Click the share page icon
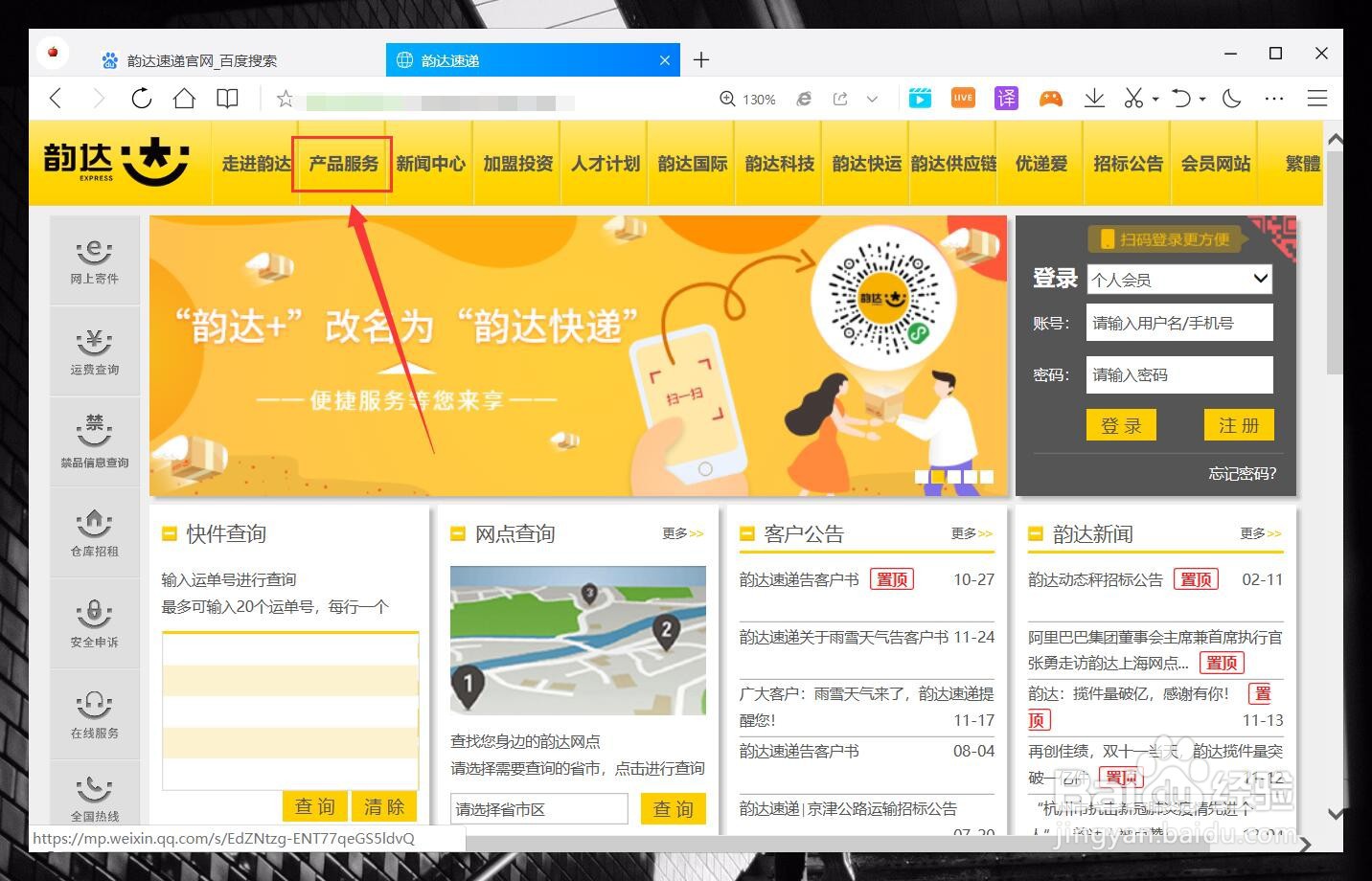Screen dimensions: 1372x881 click(x=840, y=99)
